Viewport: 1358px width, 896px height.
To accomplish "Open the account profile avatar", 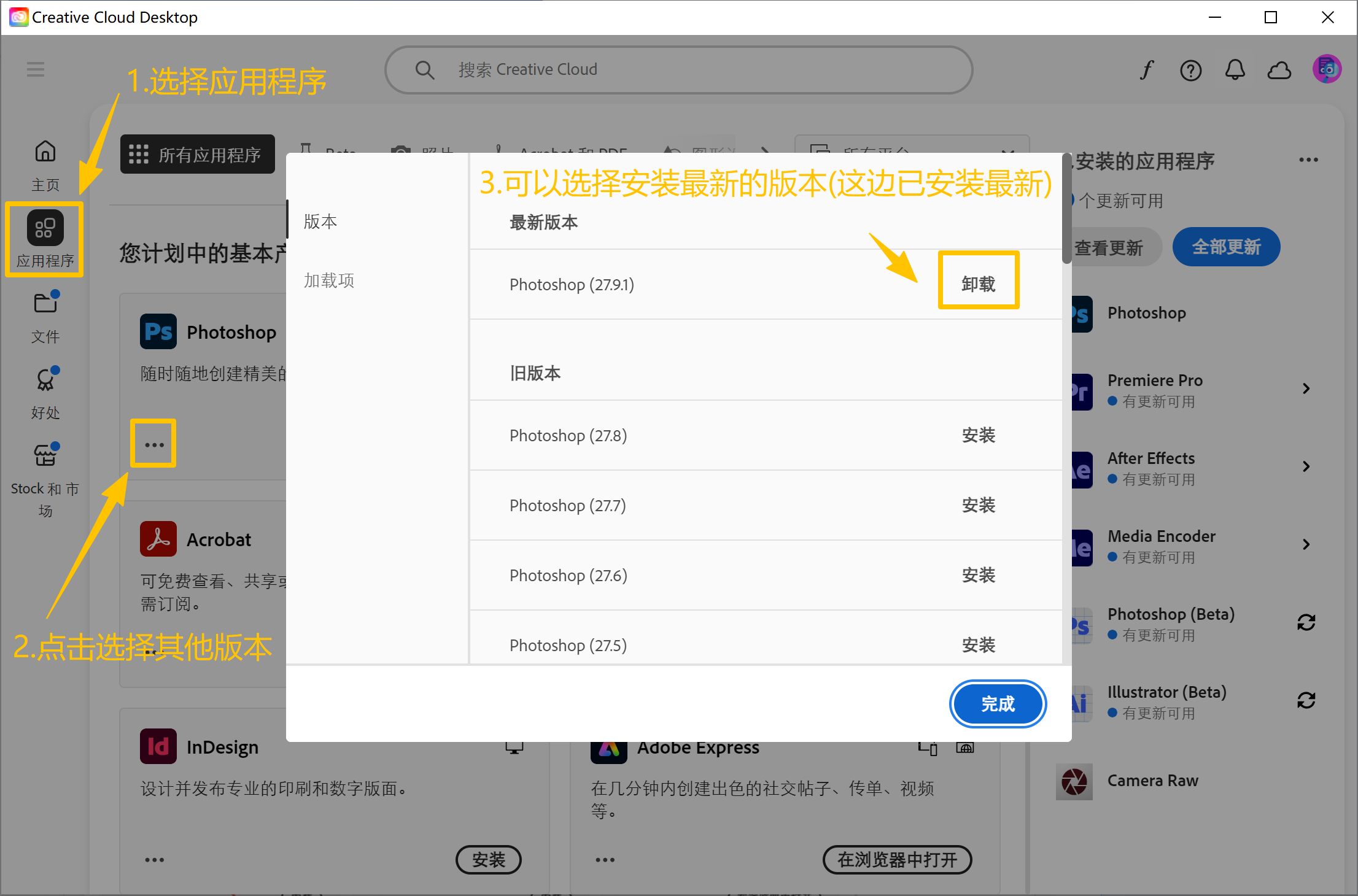I will (x=1327, y=69).
